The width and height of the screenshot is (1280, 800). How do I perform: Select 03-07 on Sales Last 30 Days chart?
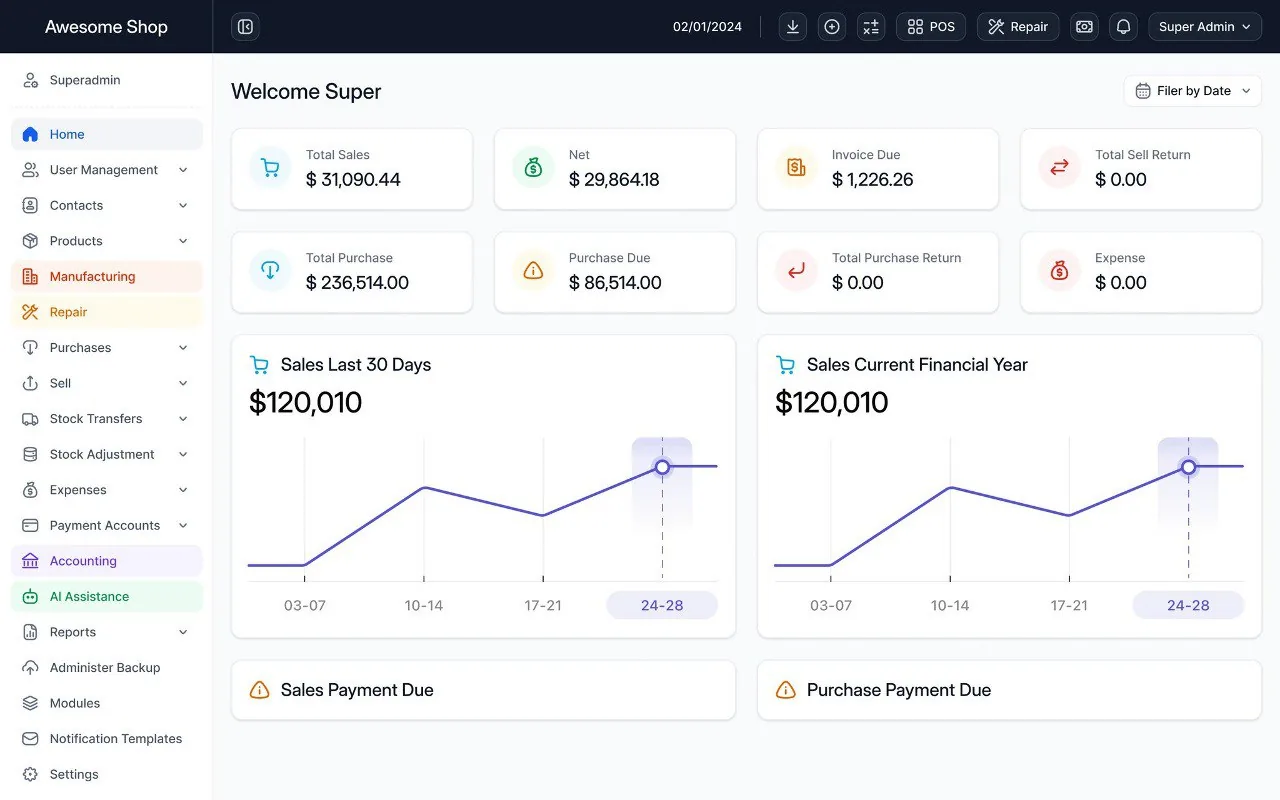(x=304, y=605)
